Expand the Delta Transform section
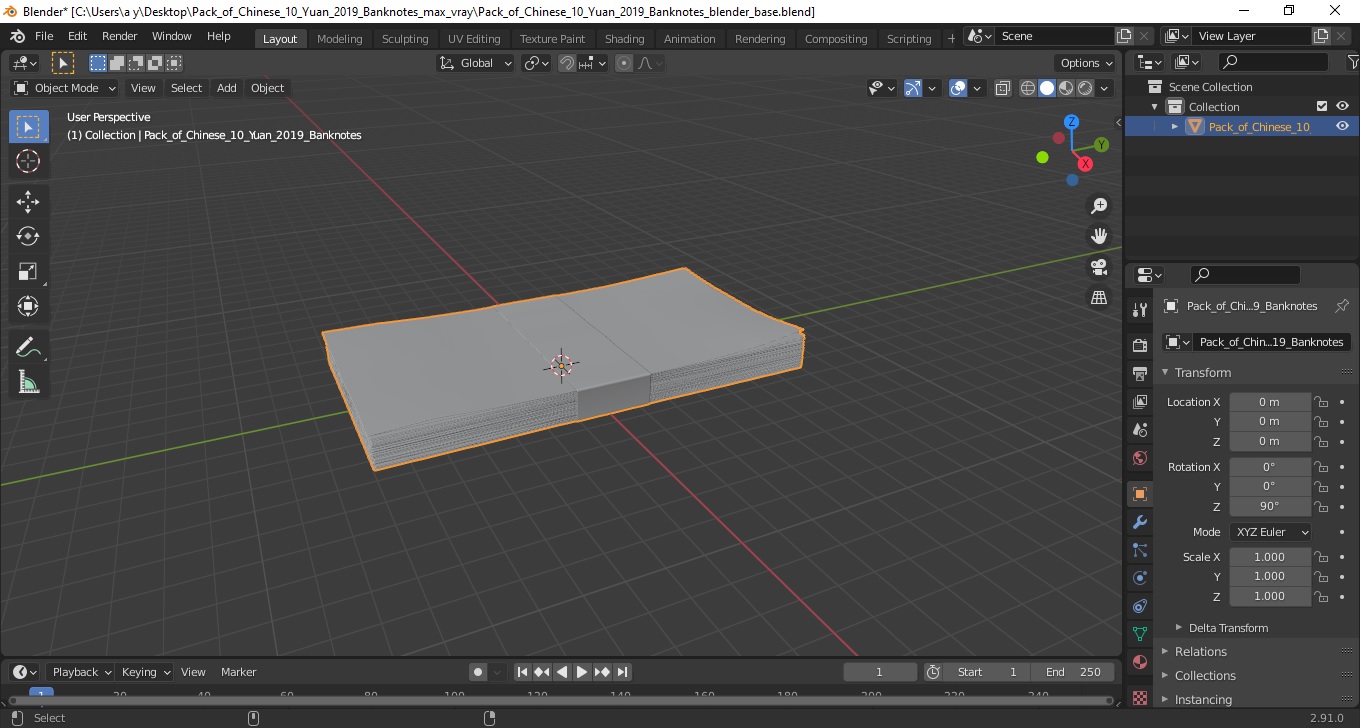This screenshot has width=1360, height=728. (x=1228, y=628)
